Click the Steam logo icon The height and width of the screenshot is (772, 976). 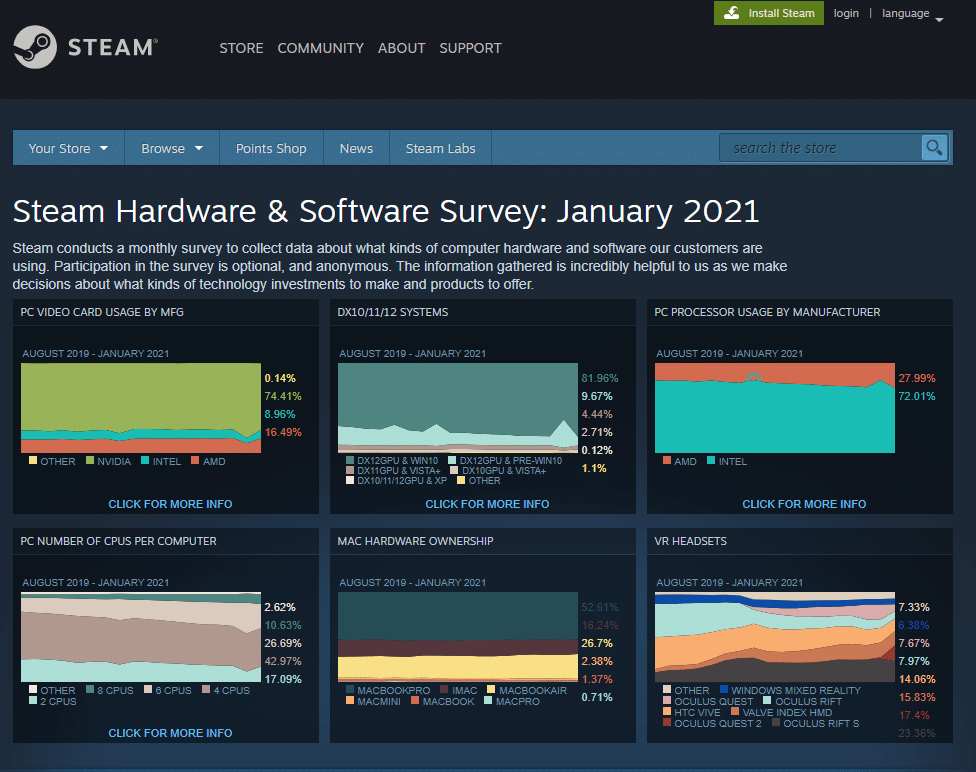(35, 47)
